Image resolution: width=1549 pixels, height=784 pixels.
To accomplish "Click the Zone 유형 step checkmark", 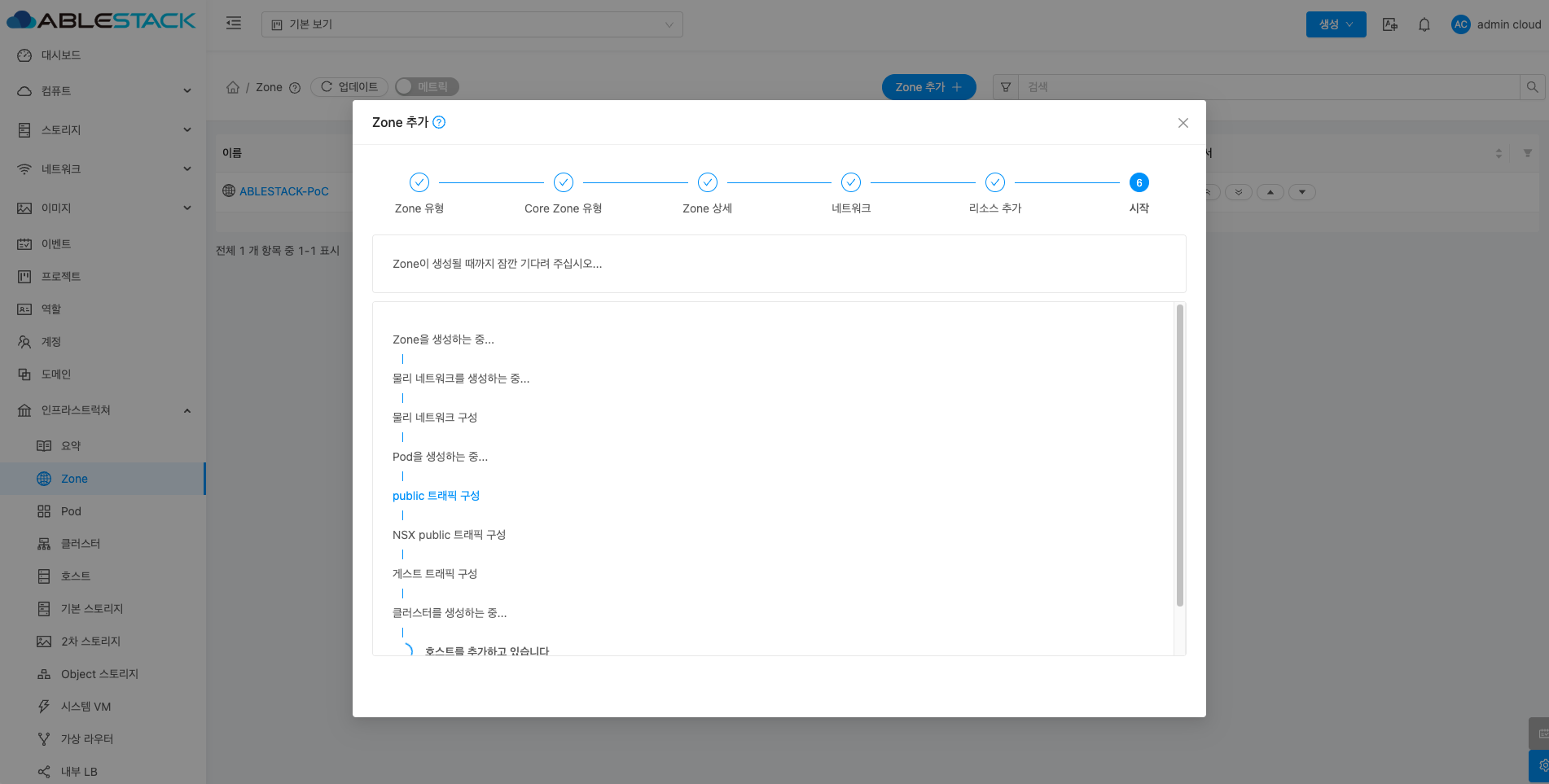I will (x=419, y=182).
